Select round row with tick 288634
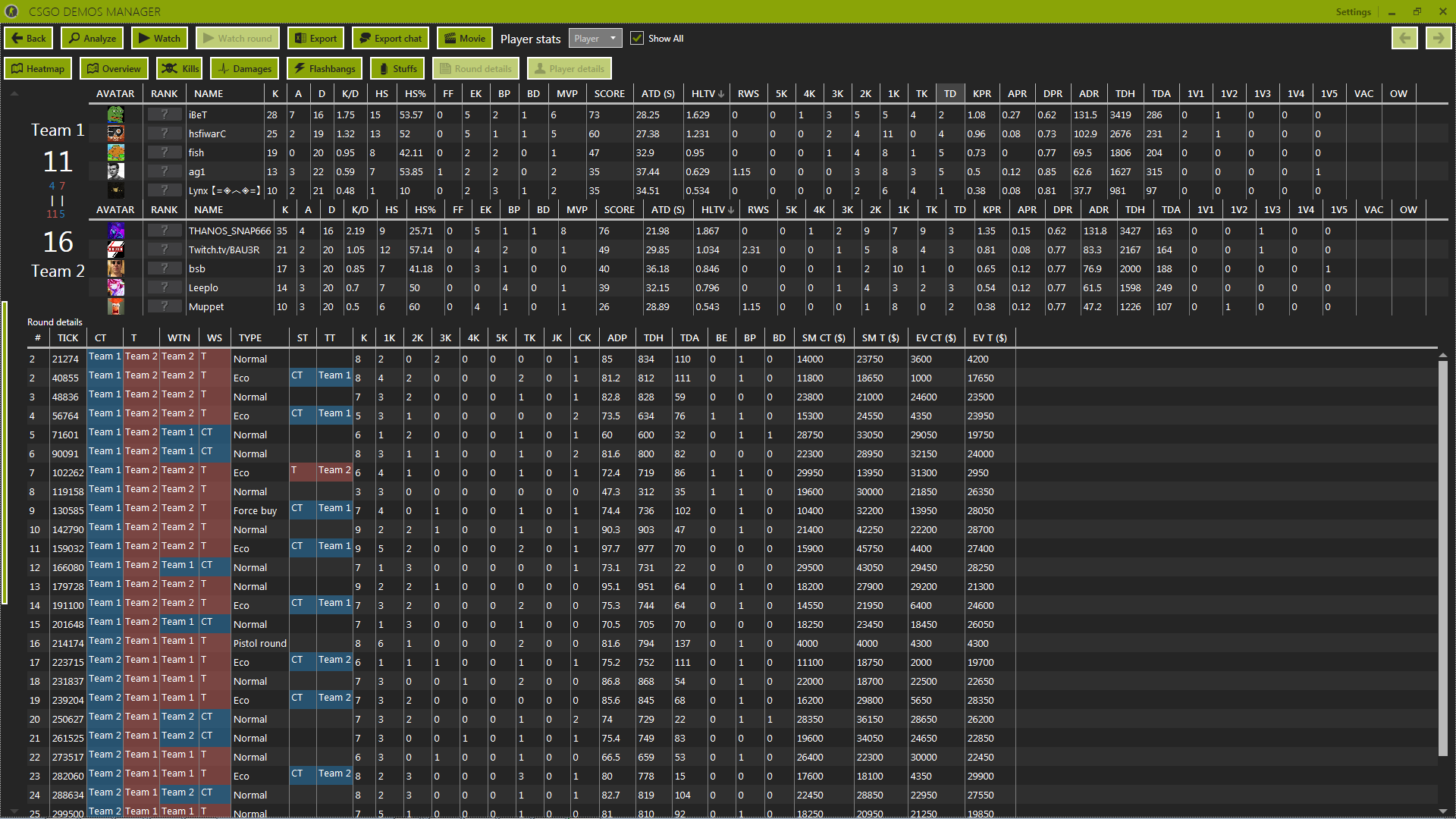 tap(732, 795)
